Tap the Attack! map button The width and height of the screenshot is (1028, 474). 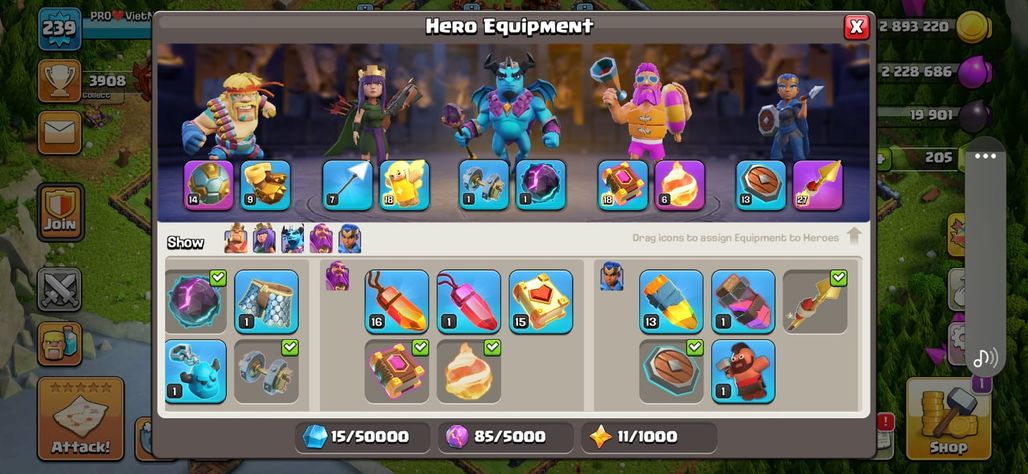(81, 419)
